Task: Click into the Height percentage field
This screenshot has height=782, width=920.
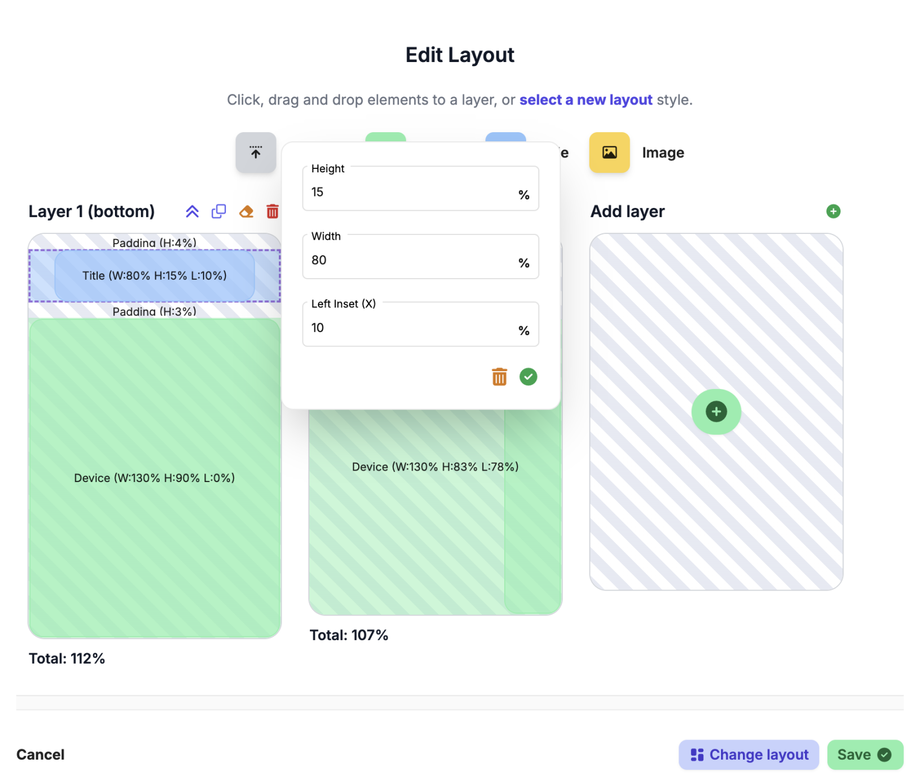Action: click(x=410, y=193)
